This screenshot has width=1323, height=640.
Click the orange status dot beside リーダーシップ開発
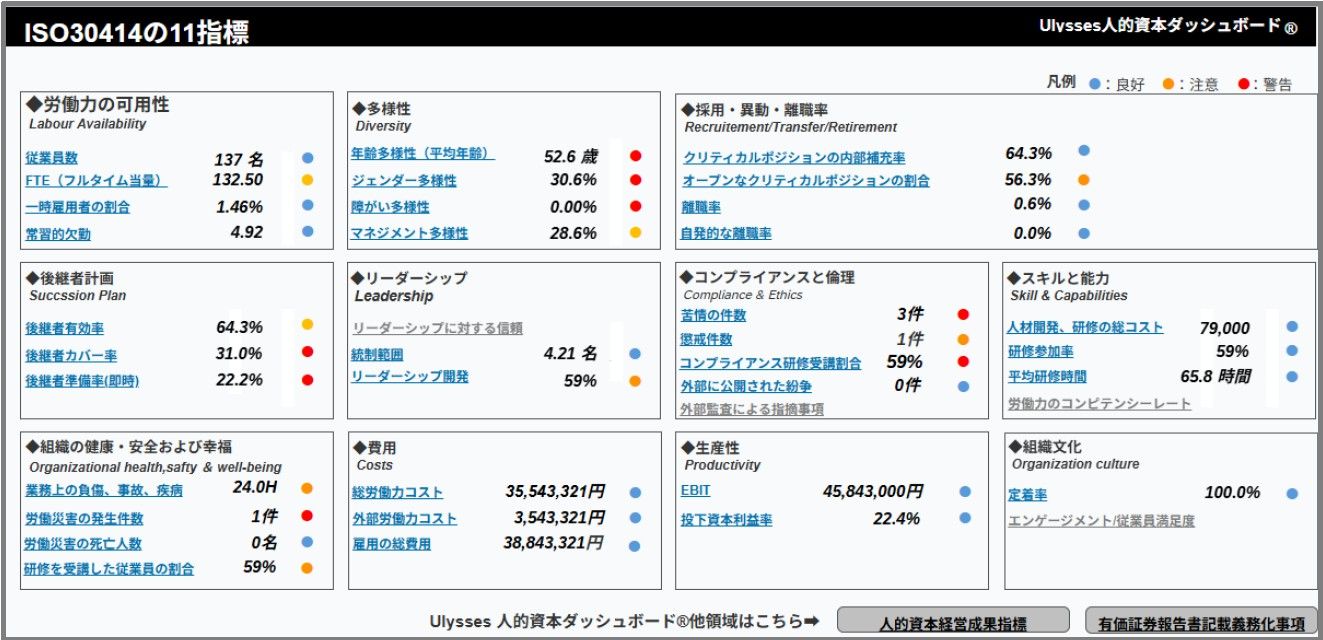pyautogui.click(x=635, y=381)
